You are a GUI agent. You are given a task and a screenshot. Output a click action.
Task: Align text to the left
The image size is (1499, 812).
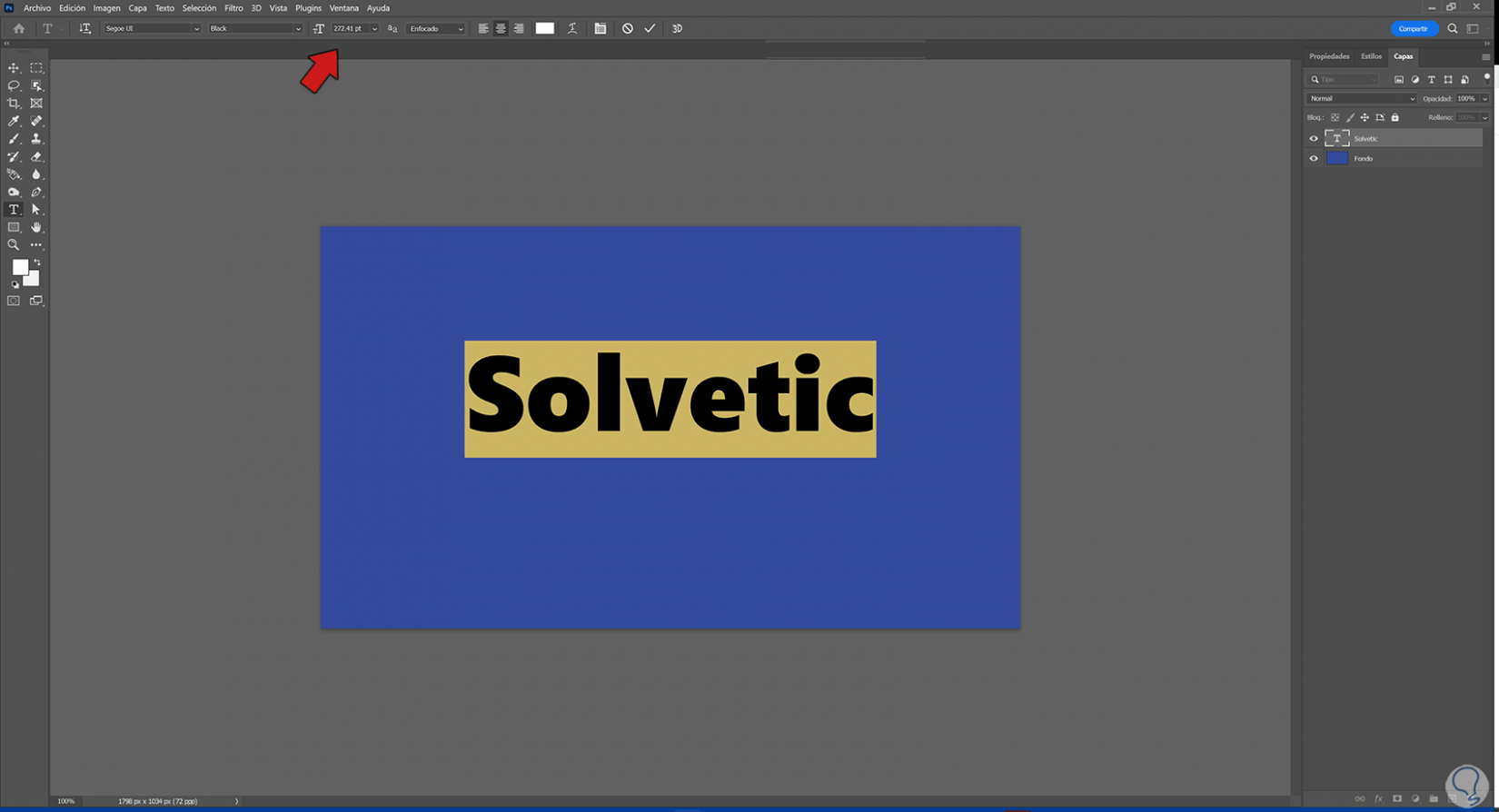click(x=483, y=28)
